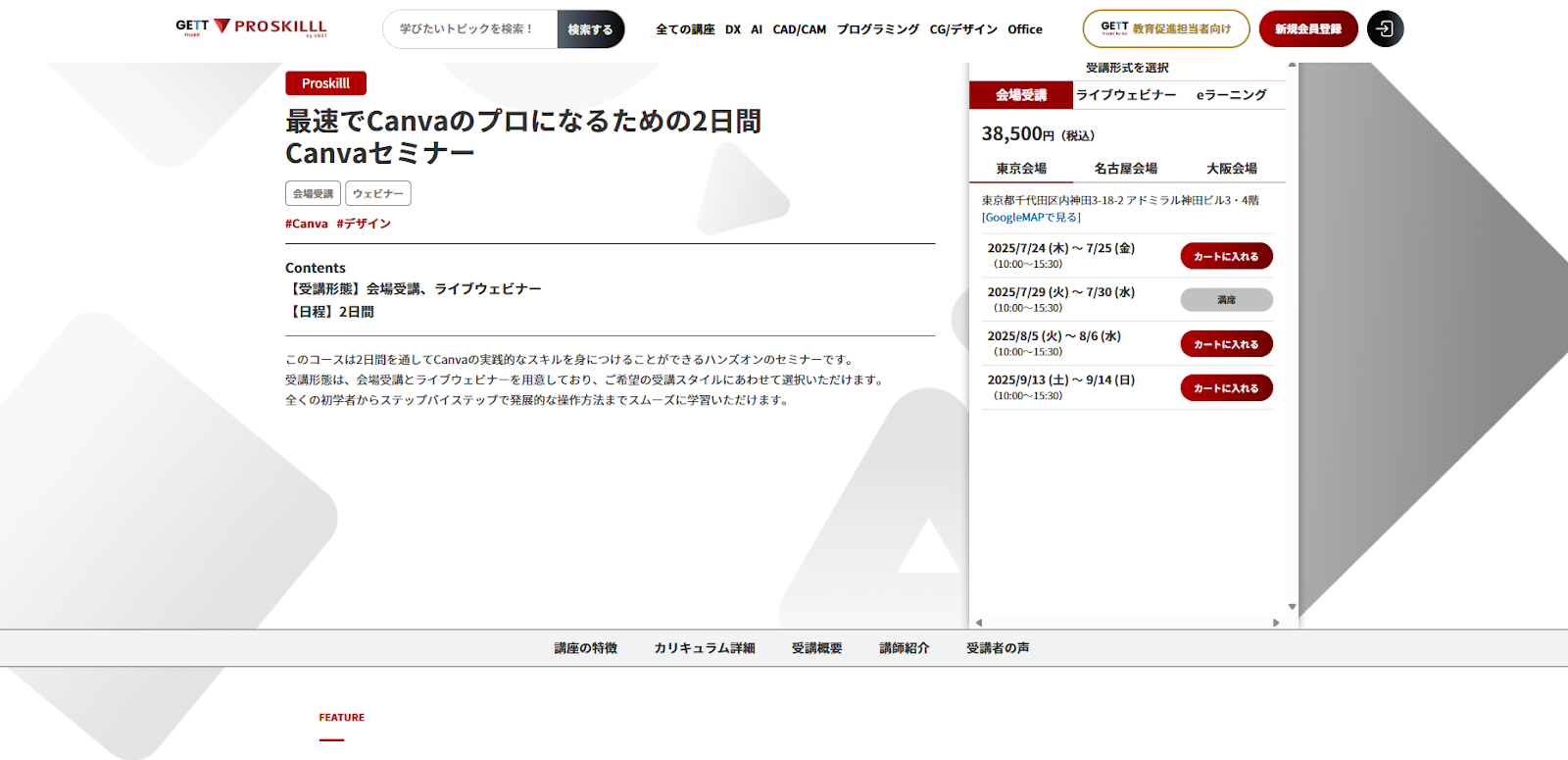Screen dimensions: 1568x760
Task: Open the GoogleMAPで見る link
Action: click(x=1031, y=218)
